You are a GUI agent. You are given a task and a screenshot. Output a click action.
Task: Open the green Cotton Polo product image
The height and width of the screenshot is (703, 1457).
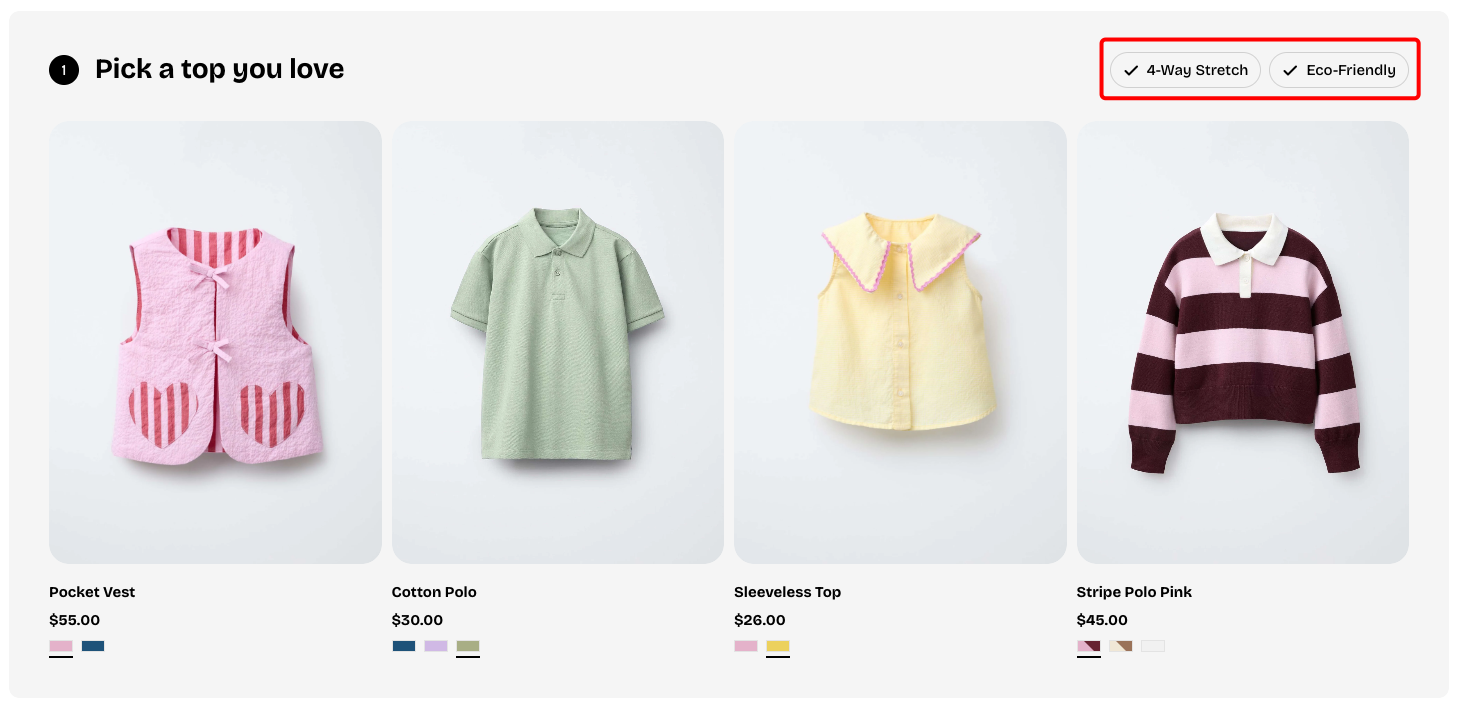(x=557, y=342)
